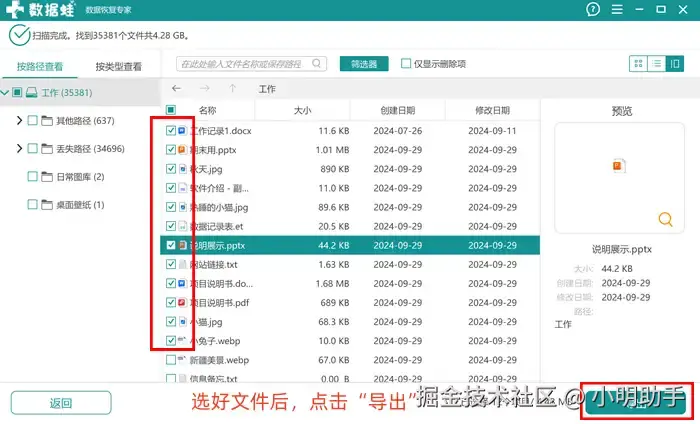Collapse the 工作 (35381) tree node
700x424 pixels.
click(x=5, y=92)
